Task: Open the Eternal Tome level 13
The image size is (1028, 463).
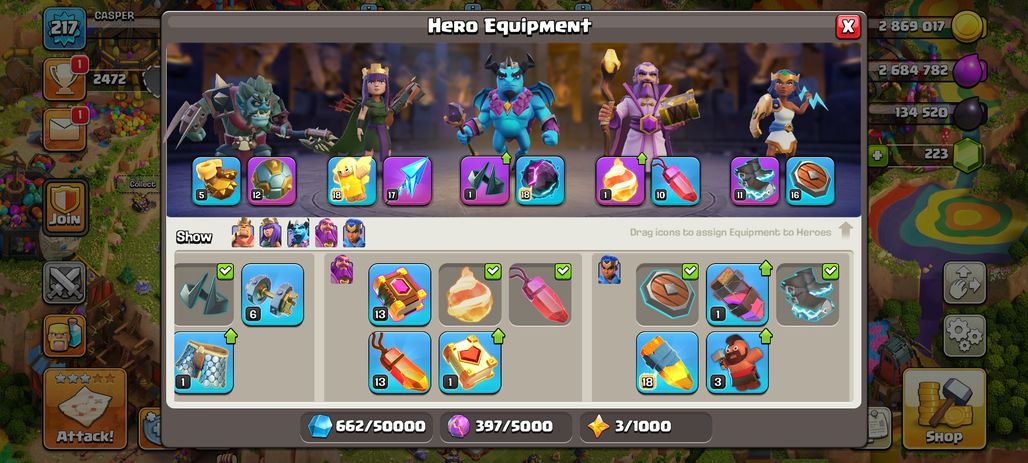Action: pyautogui.click(x=399, y=294)
